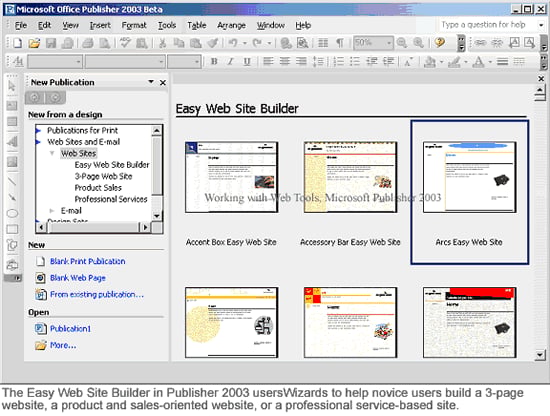Viewport: 550px width, 416px height.
Task: Close the New Publication task pane
Action: coord(163,83)
